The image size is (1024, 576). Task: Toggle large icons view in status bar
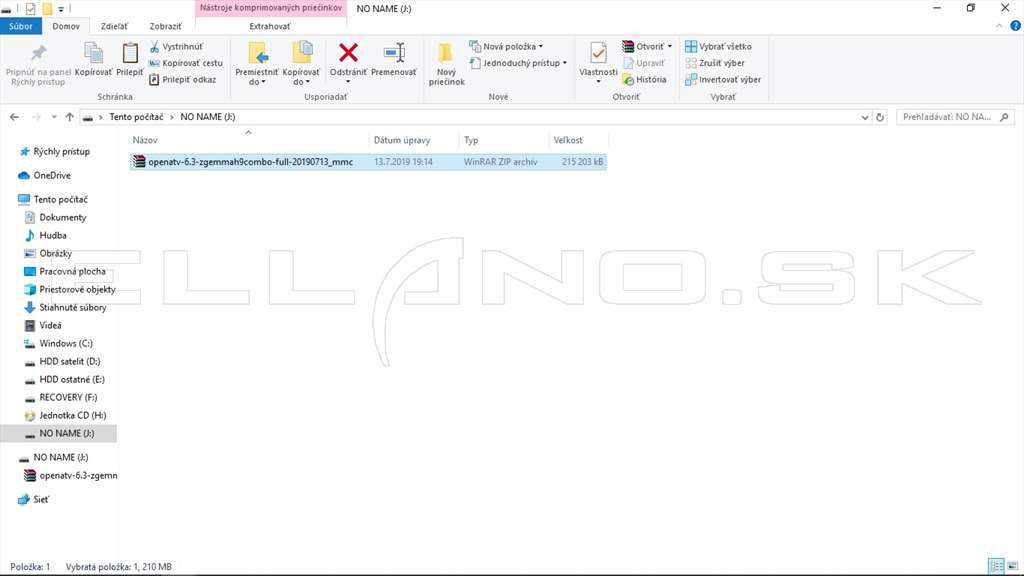[x=1013, y=566]
